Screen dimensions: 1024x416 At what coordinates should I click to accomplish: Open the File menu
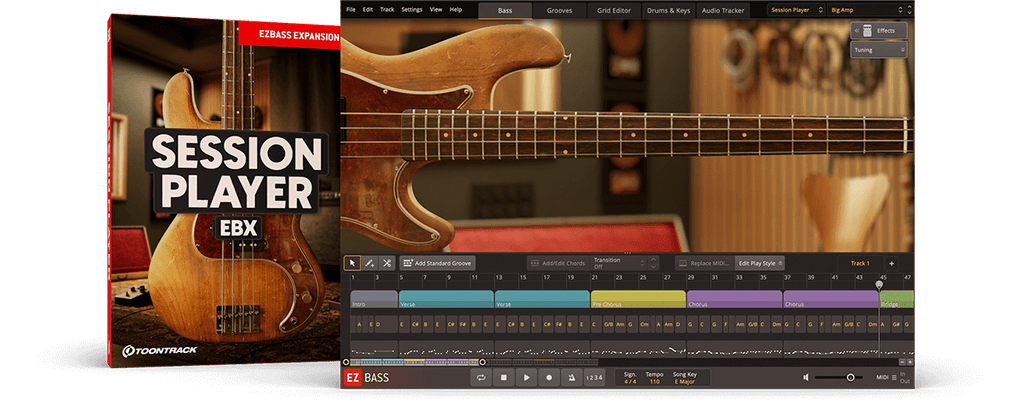[x=351, y=10]
